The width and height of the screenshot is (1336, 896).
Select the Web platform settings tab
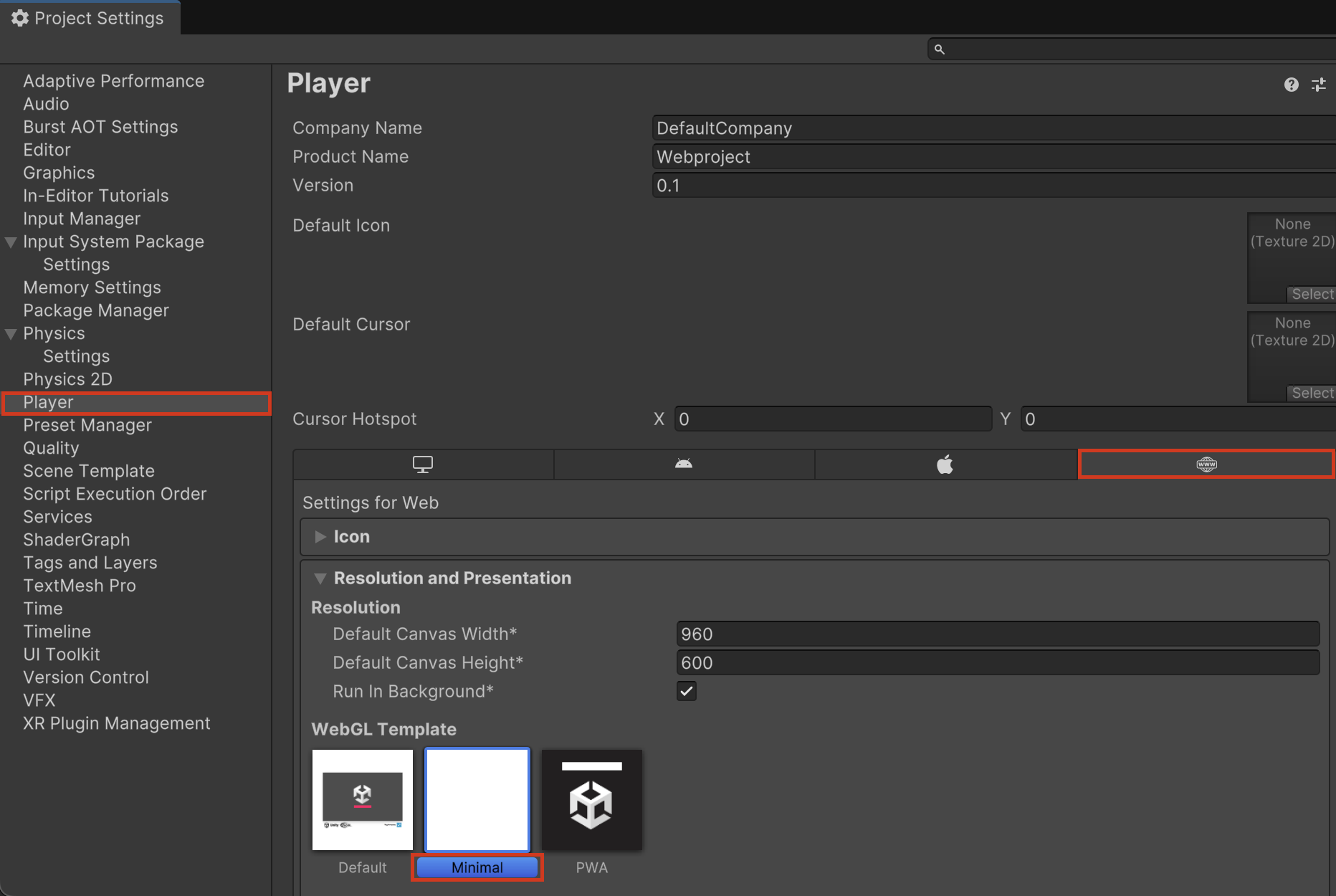tap(1206, 464)
